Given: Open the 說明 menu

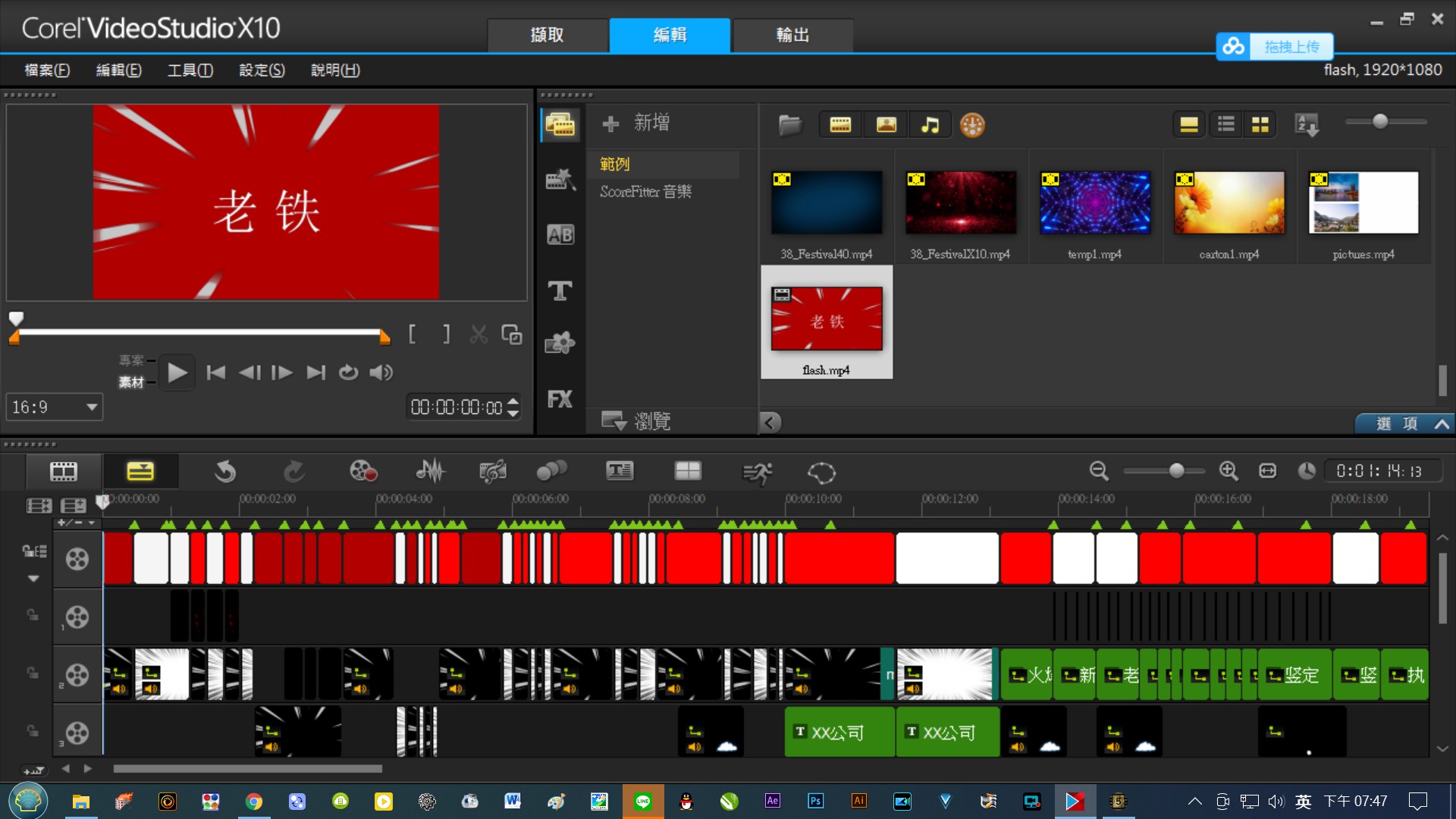Looking at the screenshot, I should [x=335, y=71].
